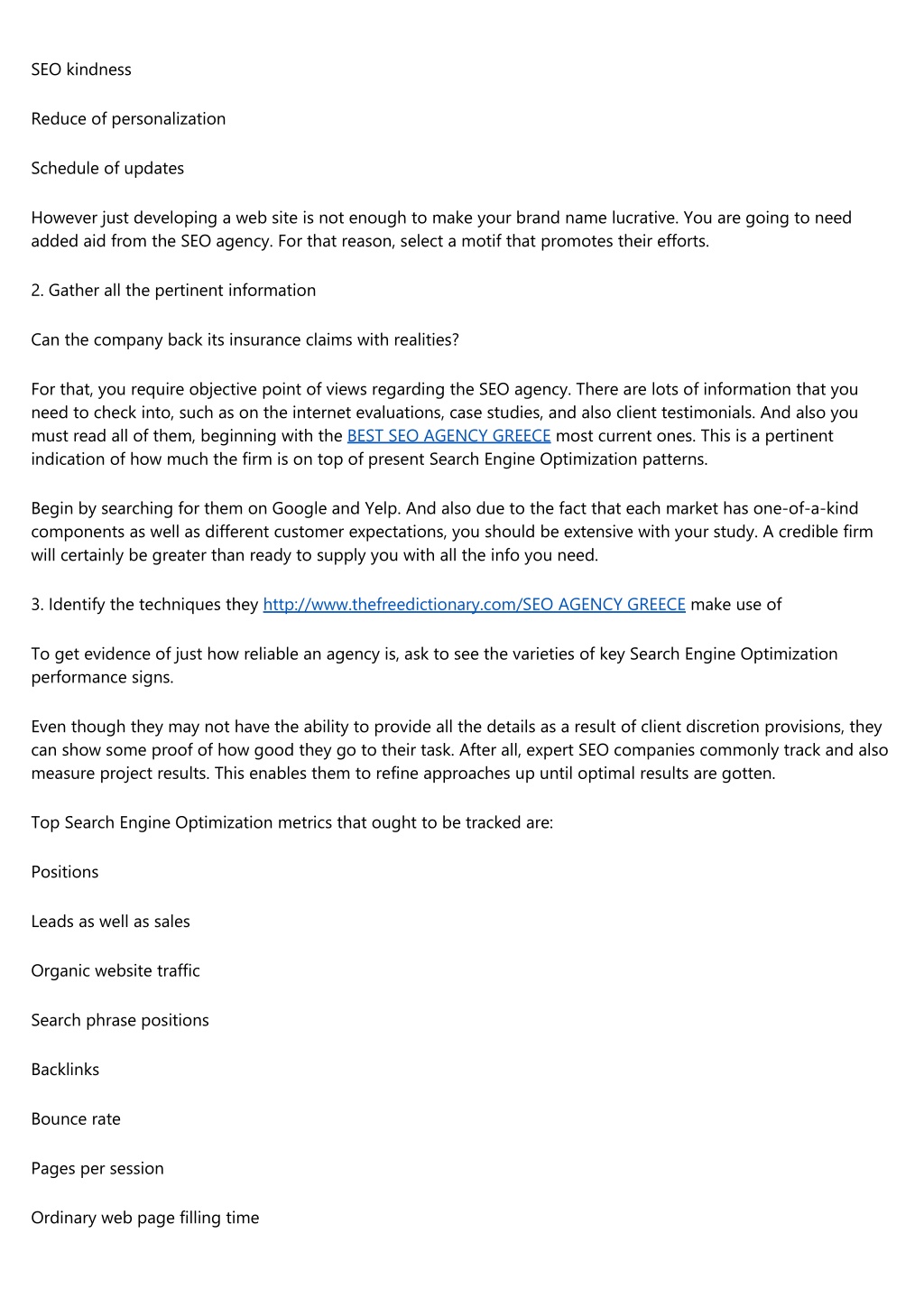Click the 'Reduce of personalization' text
The image size is (924, 1308).
tap(128, 119)
